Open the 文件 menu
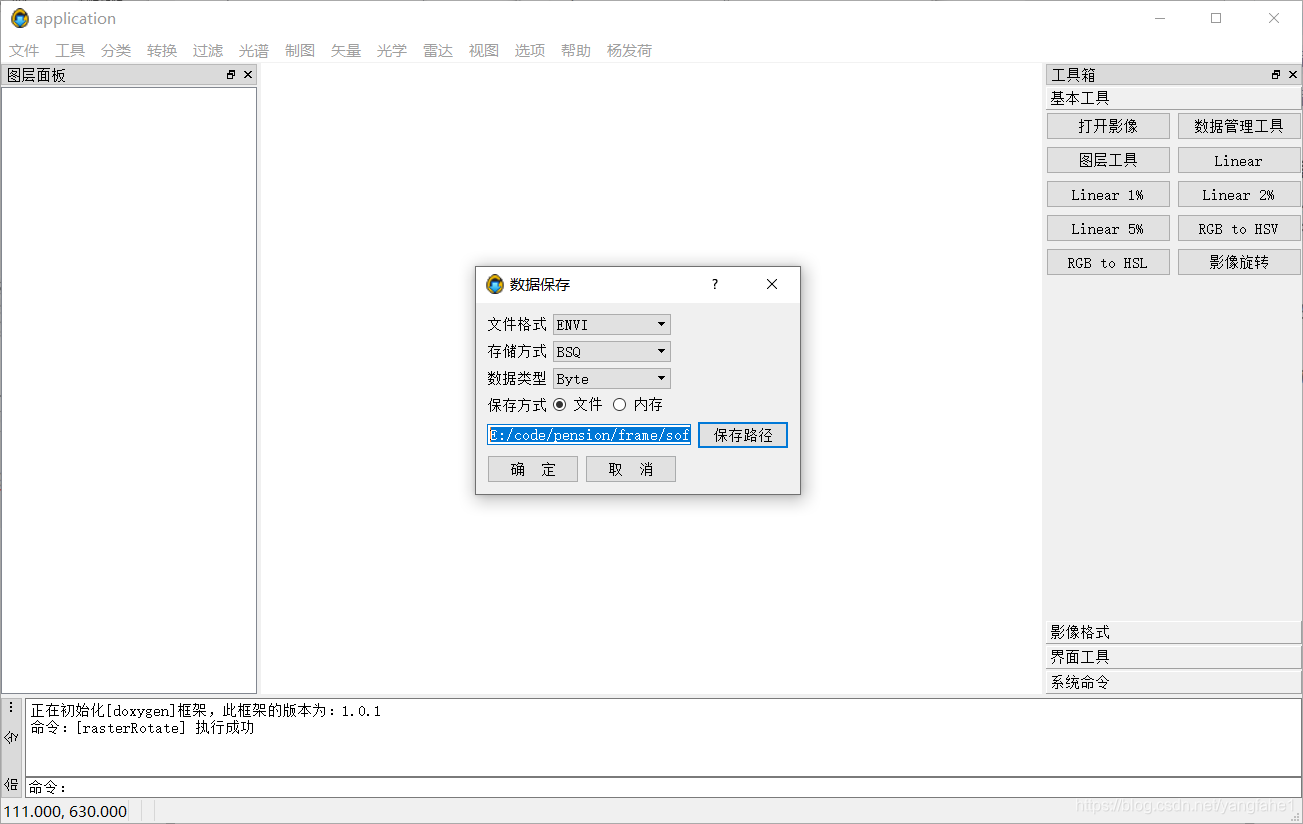Viewport: 1303px width, 824px height. pos(24,51)
